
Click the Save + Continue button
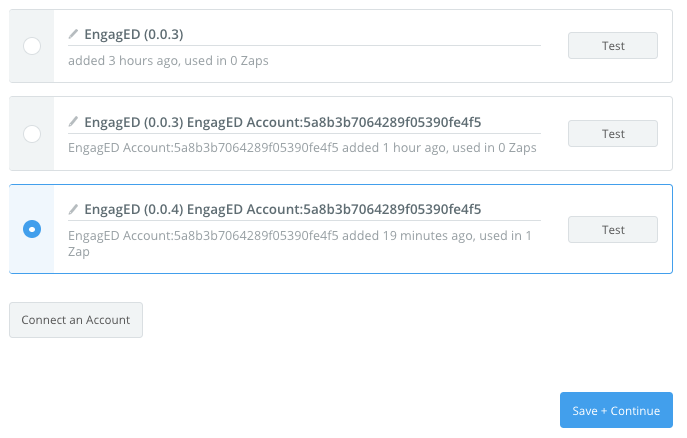(x=616, y=410)
